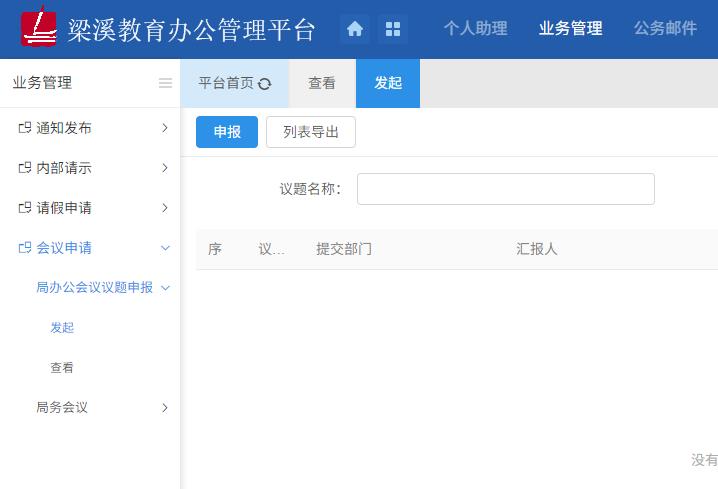Screen dimensions: 718x489
Task: Focus the 议题名称 input field
Action: point(506,189)
